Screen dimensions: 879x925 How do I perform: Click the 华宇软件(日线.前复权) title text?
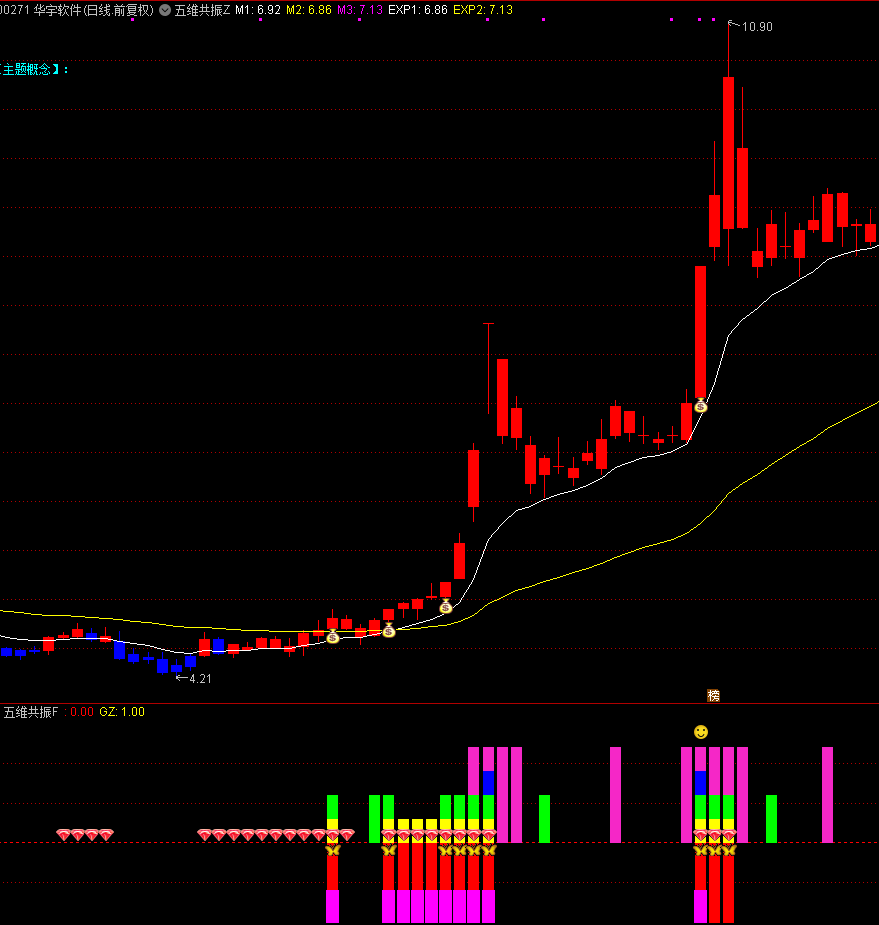pos(93,10)
